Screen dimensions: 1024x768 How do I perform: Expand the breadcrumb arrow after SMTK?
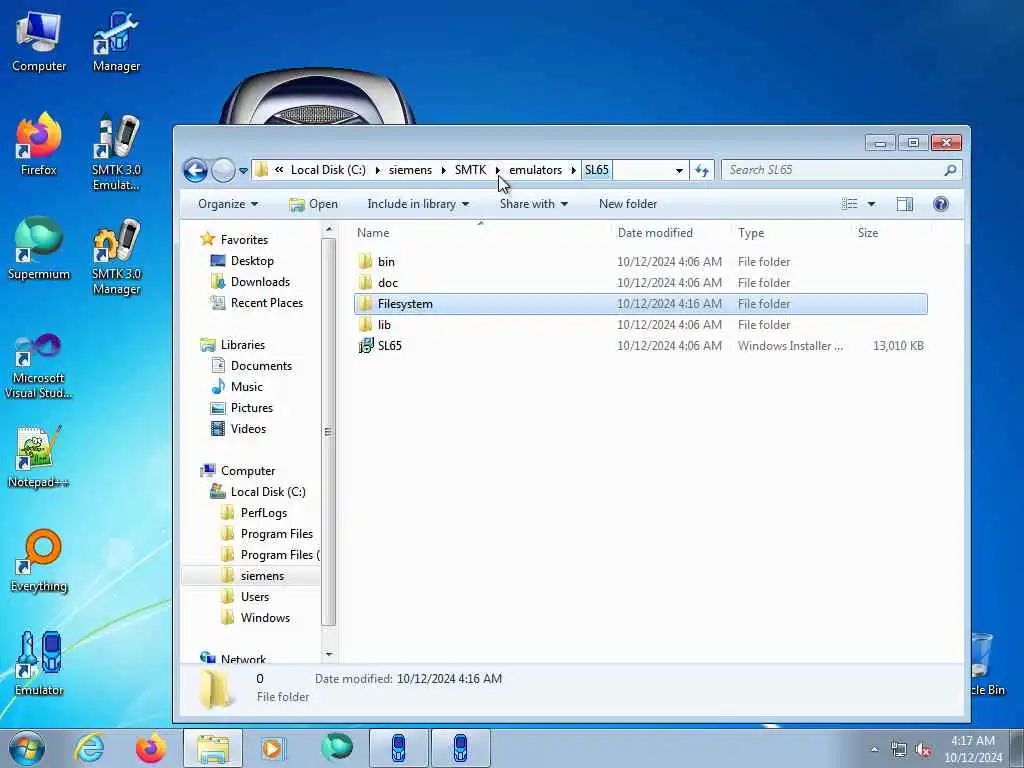point(498,170)
